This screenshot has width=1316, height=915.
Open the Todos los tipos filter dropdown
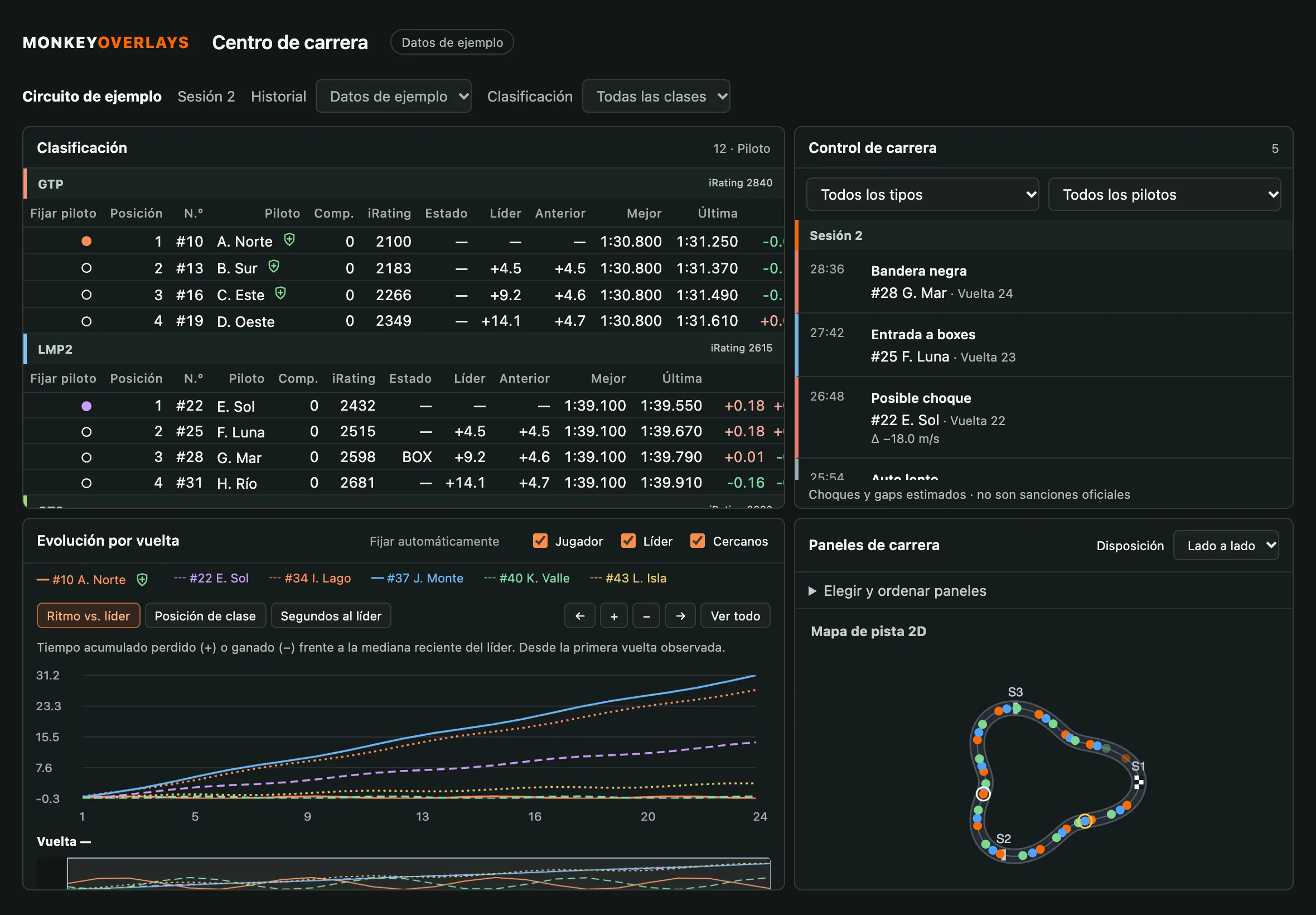pos(922,194)
